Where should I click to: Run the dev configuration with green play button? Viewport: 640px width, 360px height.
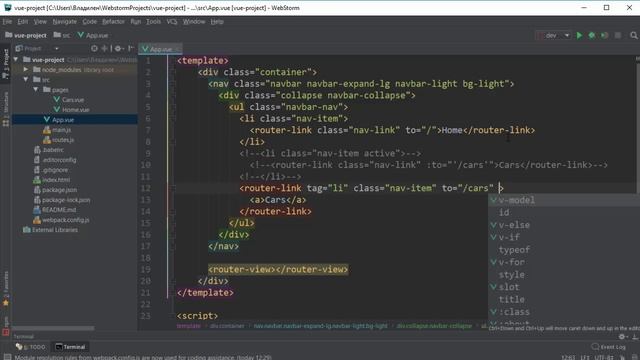point(579,36)
